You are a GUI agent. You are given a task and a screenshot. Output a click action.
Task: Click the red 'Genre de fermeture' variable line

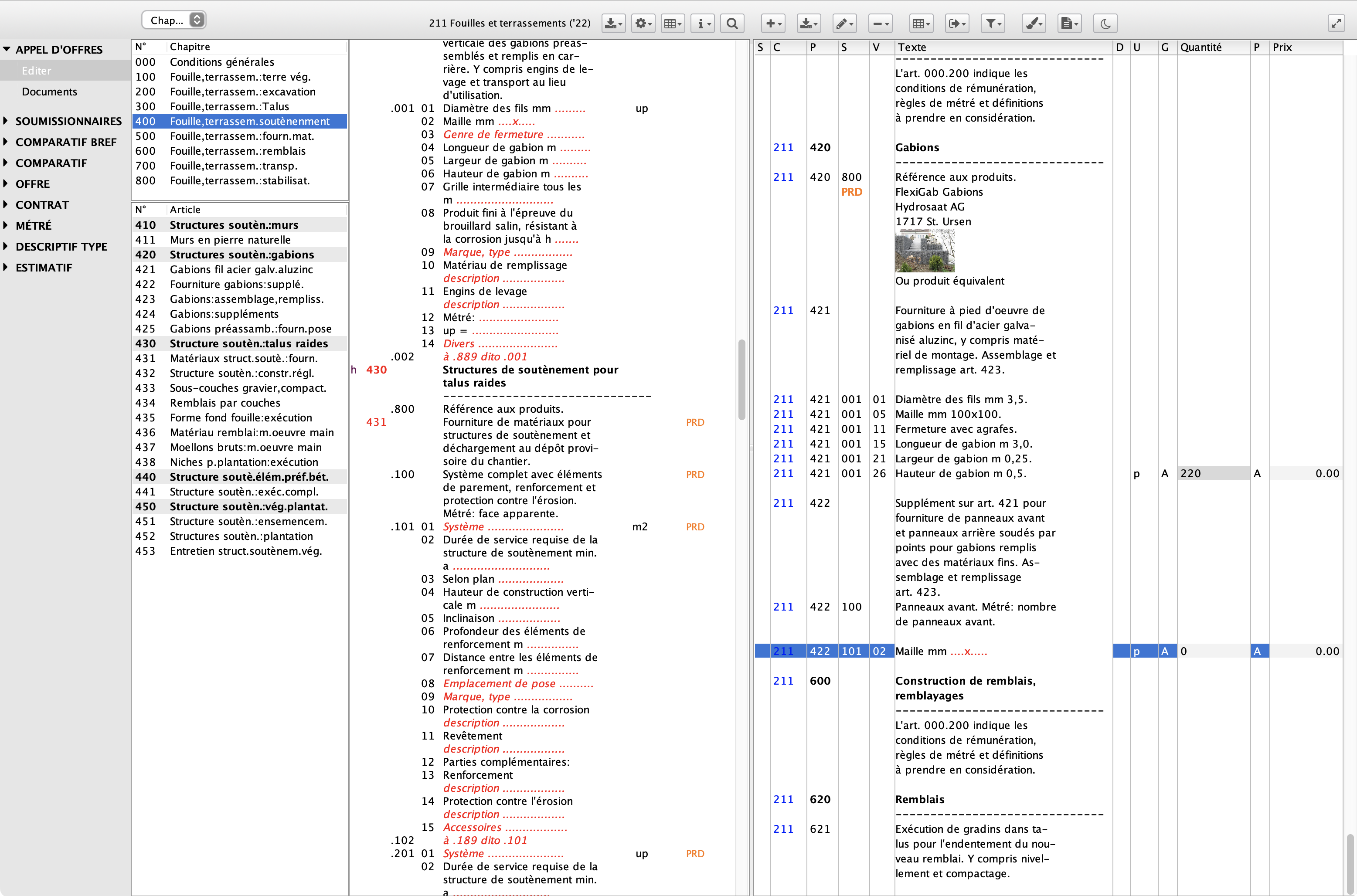514,134
